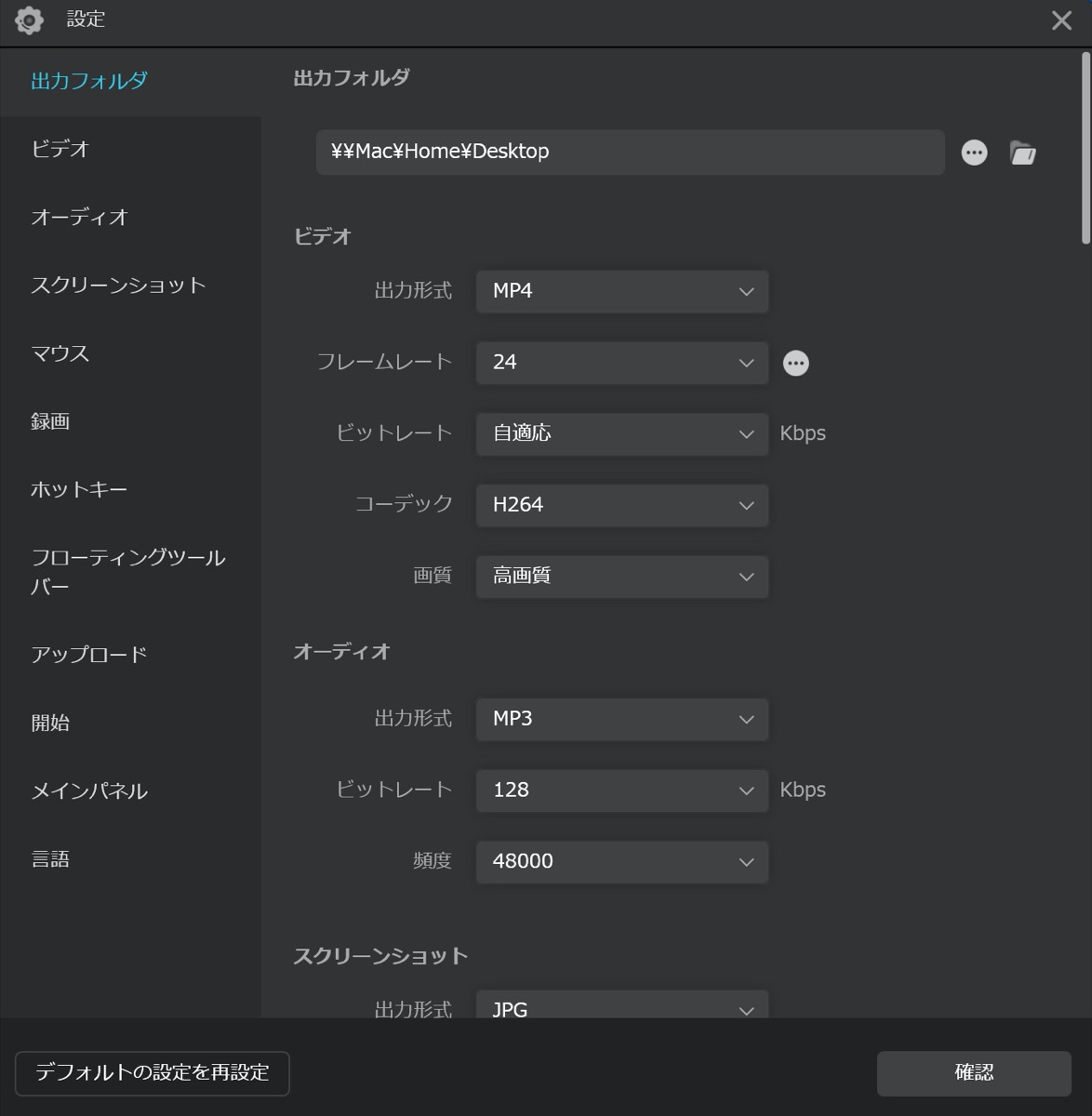
Task: Select 出力フォルダ in the sidebar
Action: click(130, 81)
